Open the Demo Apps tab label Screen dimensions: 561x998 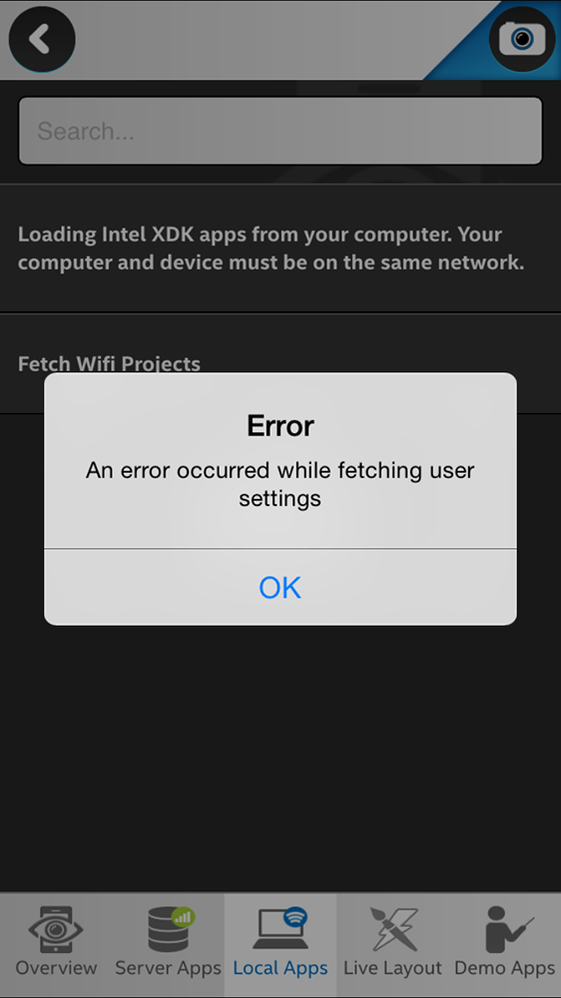coord(505,969)
